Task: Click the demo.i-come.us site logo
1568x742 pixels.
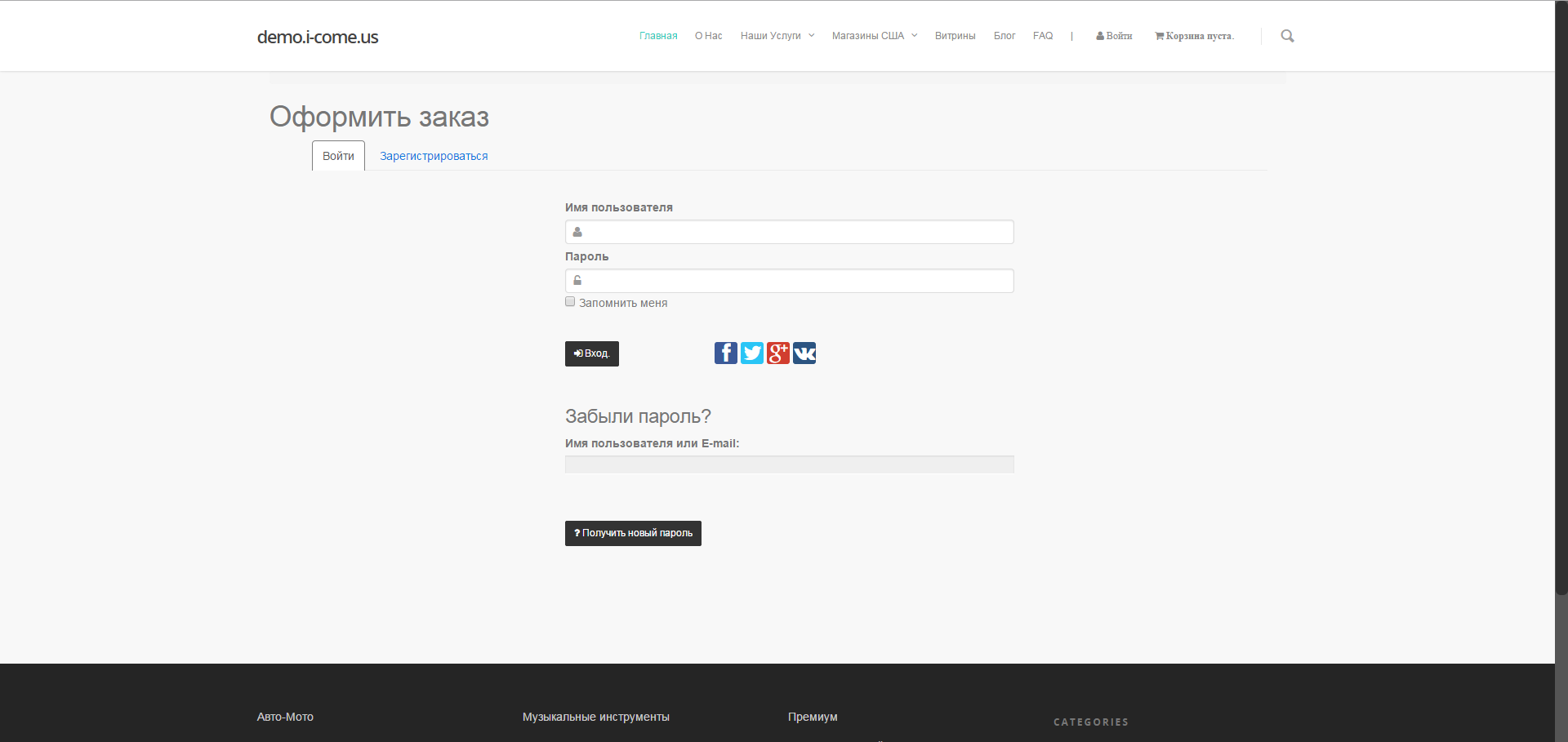Action: point(318,37)
